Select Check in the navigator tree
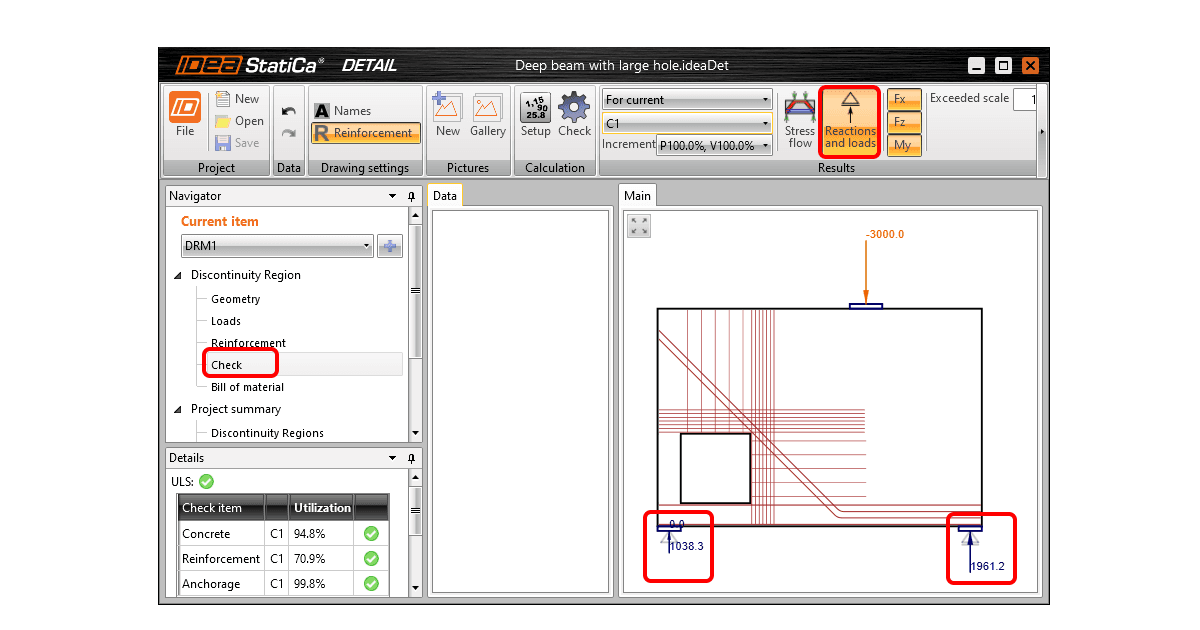The height and width of the screenshot is (630, 1200). [227, 365]
